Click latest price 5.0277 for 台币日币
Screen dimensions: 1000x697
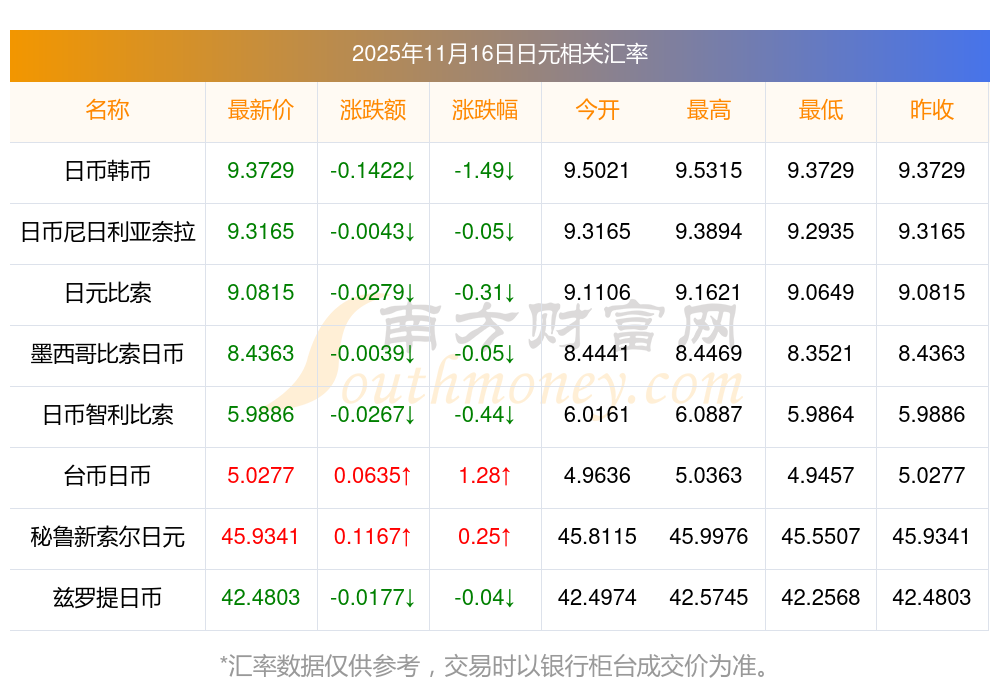(x=260, y=476)
